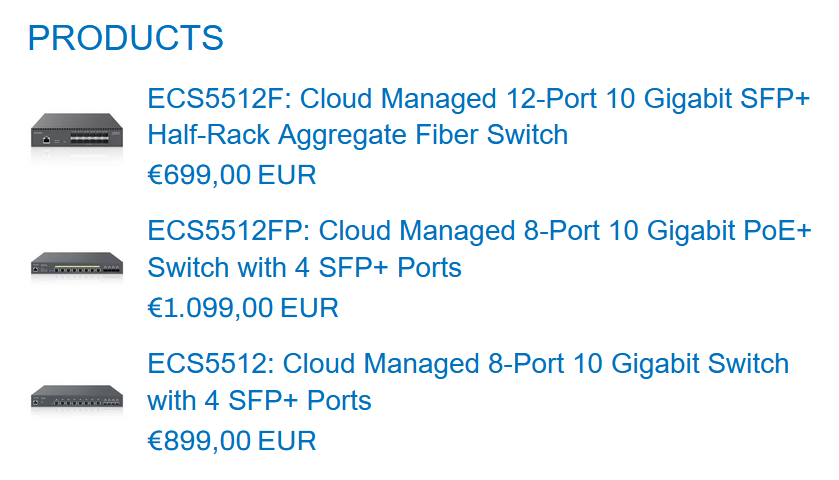839x480 pixels.
Task: Click the ECS5512 switch product image
Action: tap(77, 397)
